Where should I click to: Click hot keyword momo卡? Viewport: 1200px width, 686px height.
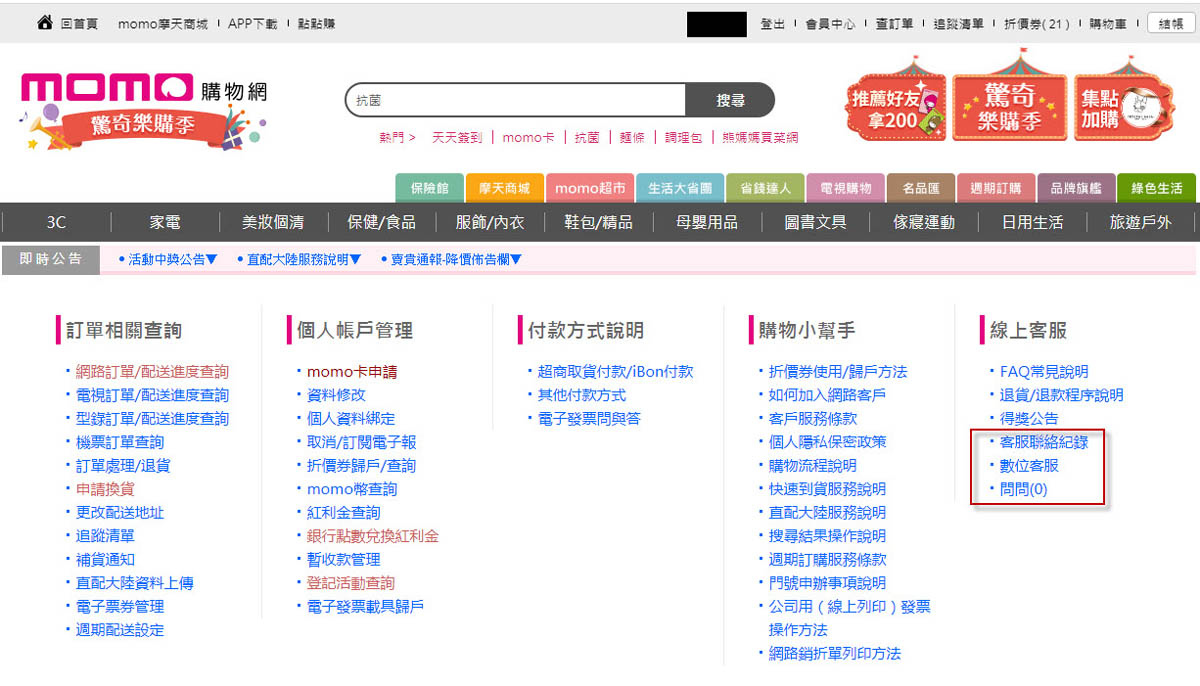pyautogui.click(x=528, y=138)
